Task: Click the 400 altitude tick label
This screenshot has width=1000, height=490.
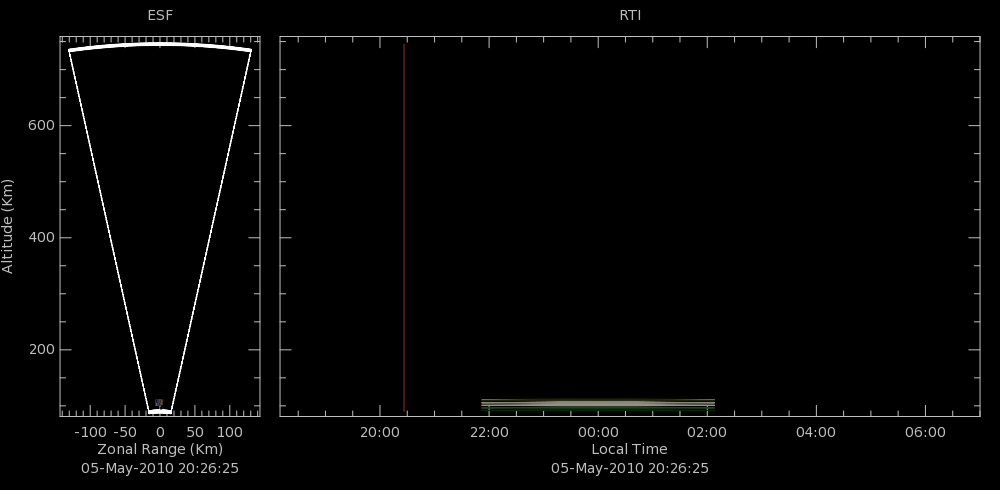Action: point(41,237)
